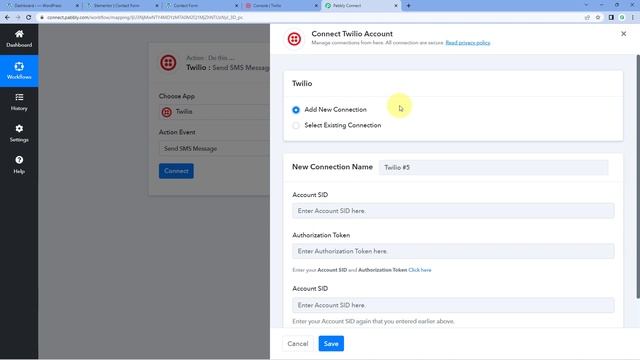Open the Read privacy policy link
The height and width of the screenshot is (360, 640).
pos(468,43)
